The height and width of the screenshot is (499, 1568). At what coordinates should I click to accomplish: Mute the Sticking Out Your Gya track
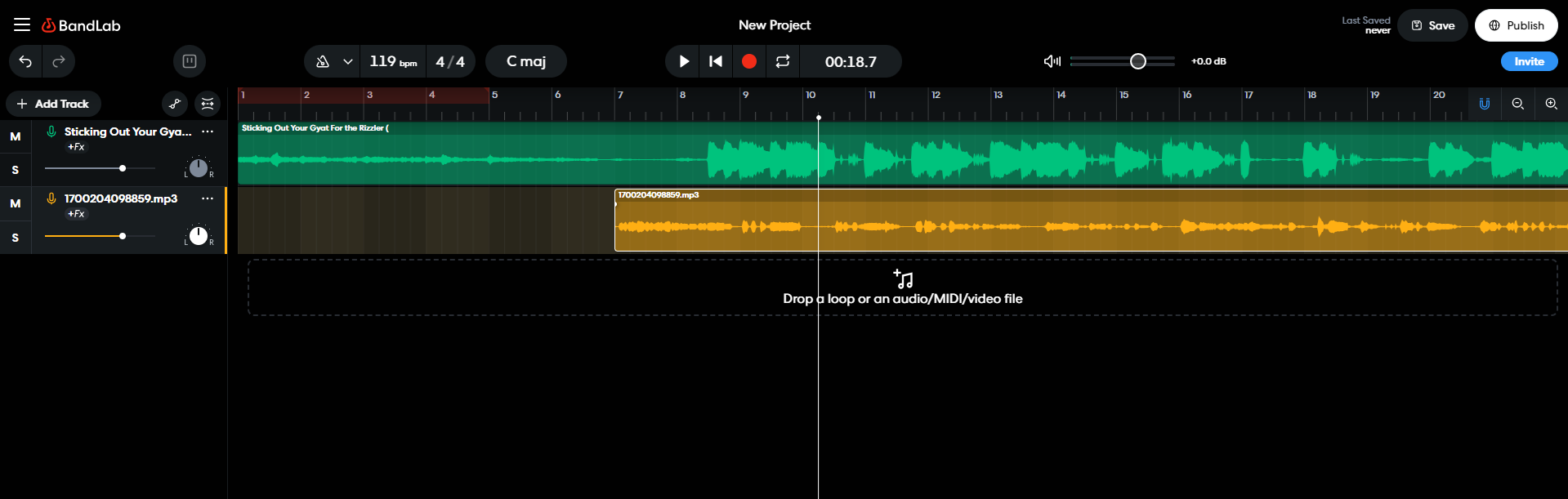tap(16, 136)
